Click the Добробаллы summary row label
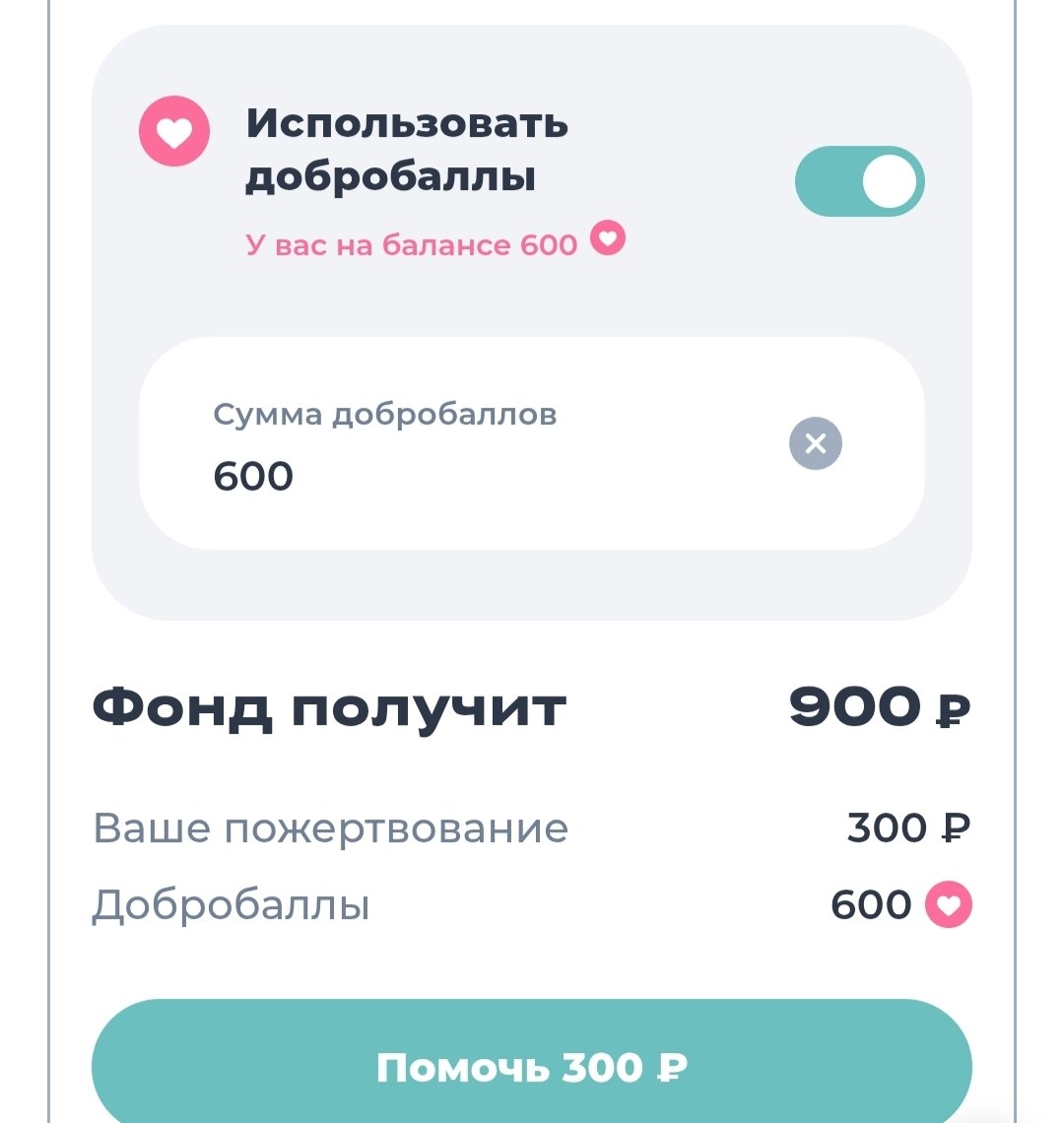Viewport: 1064px width, 1123px height. (x=231, y=905)
